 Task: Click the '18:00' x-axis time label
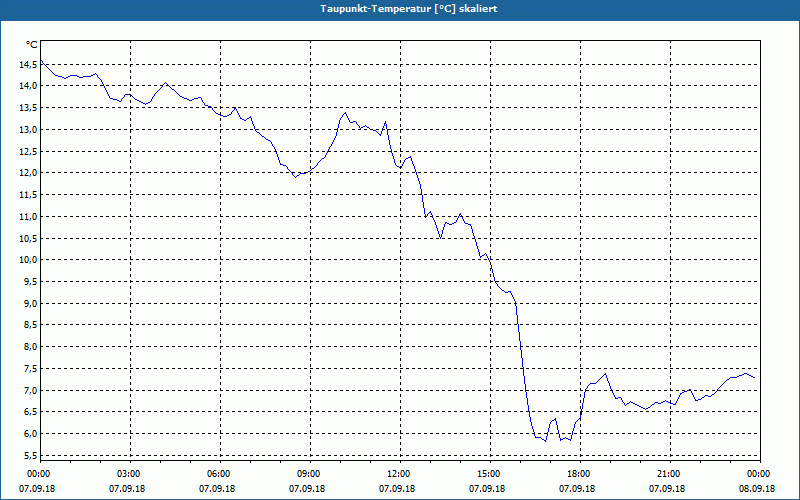tap(579, 474)
